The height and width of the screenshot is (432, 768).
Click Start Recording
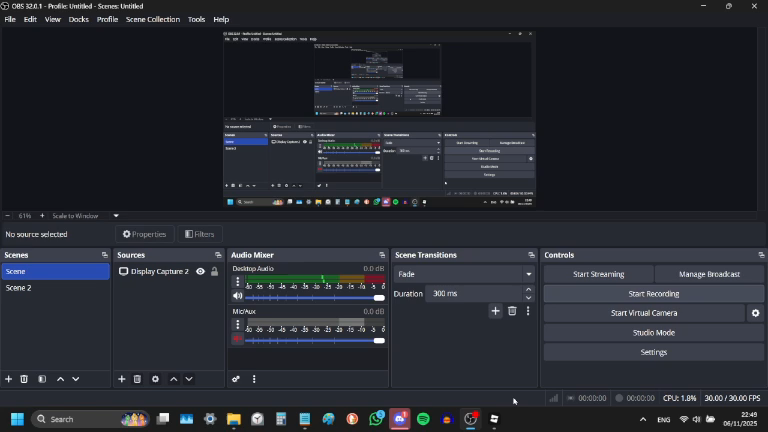tap(654, 294)
